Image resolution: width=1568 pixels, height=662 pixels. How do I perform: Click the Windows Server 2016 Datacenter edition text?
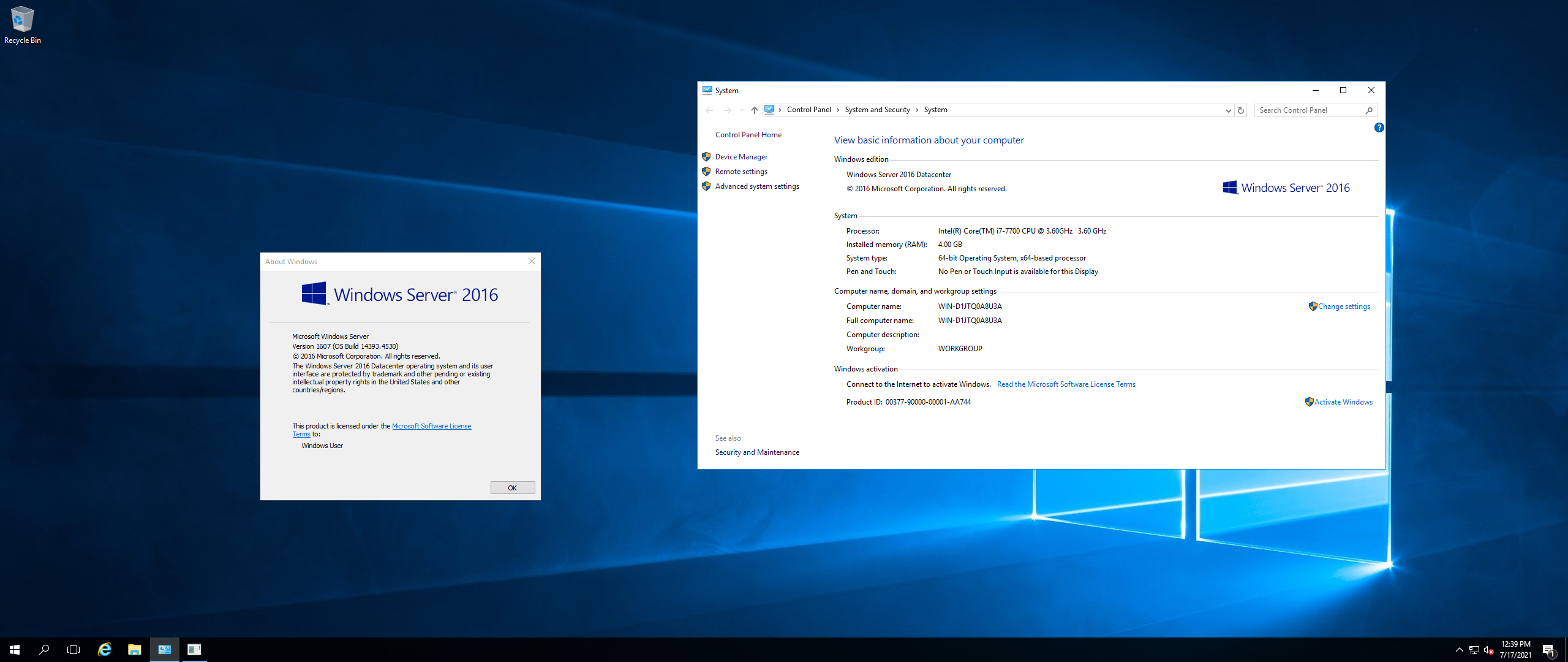click(899, 175)
